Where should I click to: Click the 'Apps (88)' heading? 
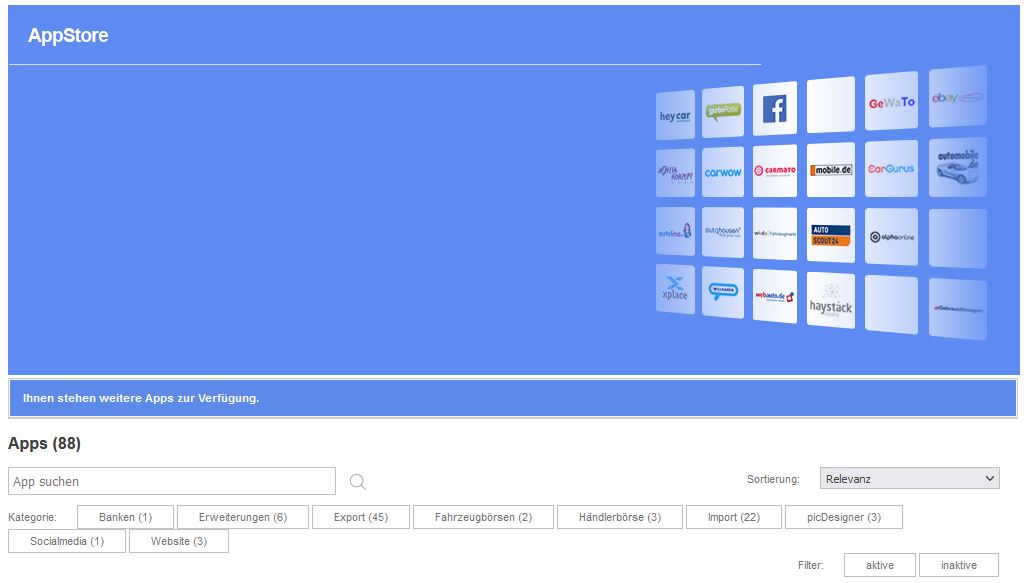pos(44,444)
